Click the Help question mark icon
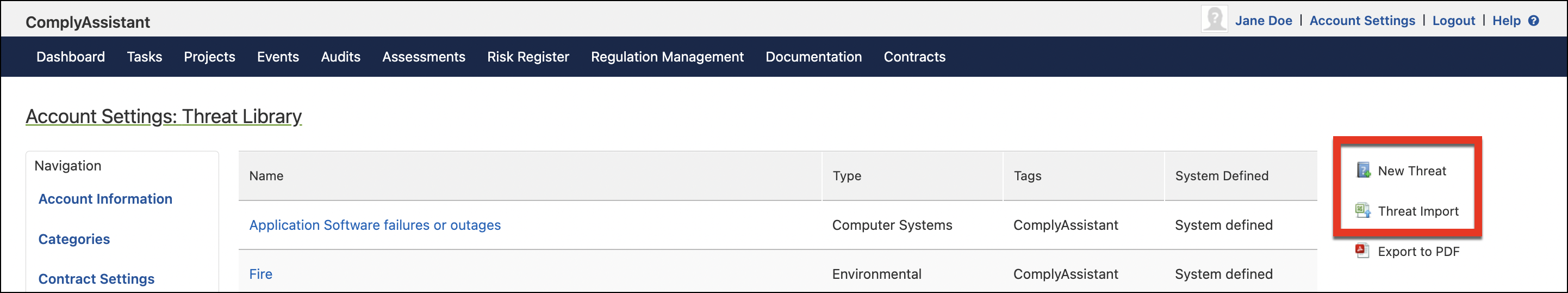The width and height of the screenshot is (1568, 293). 1534,21
